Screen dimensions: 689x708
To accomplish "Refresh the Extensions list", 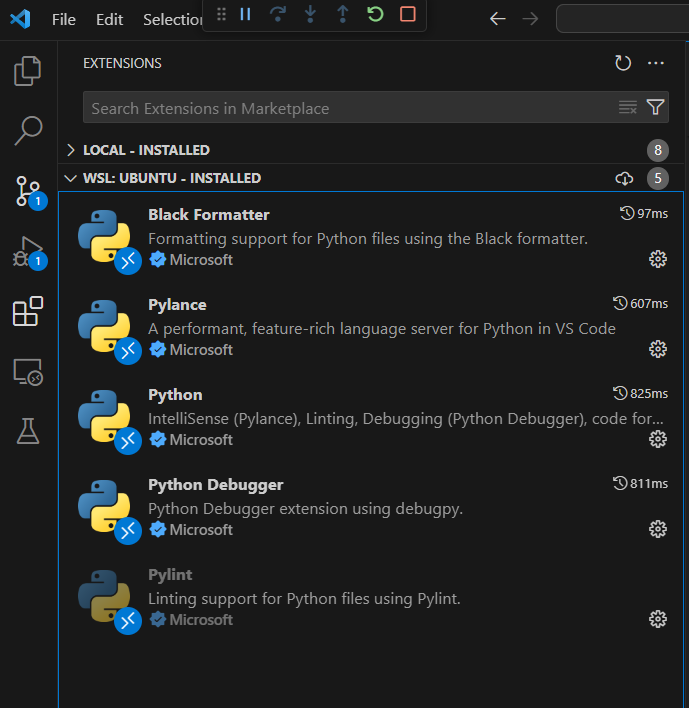I will click(623, 63).
